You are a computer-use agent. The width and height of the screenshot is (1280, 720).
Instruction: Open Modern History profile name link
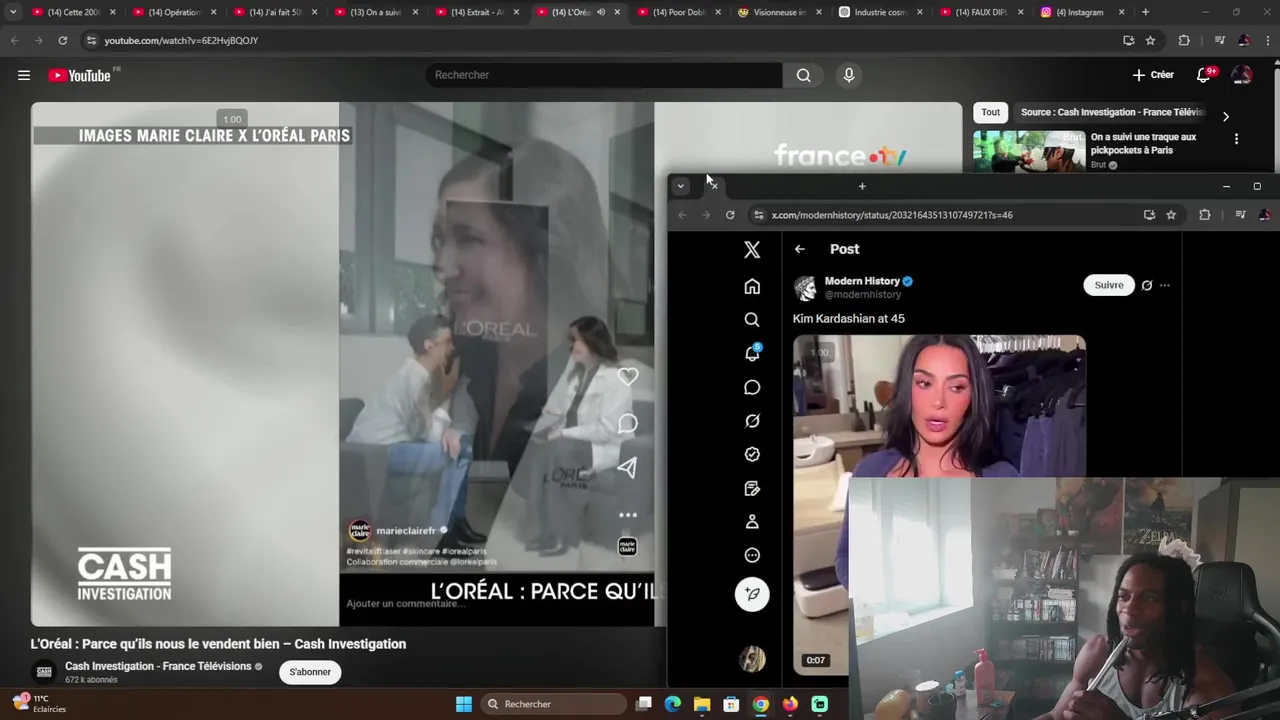pyautogui.click(x=862, y=281)
